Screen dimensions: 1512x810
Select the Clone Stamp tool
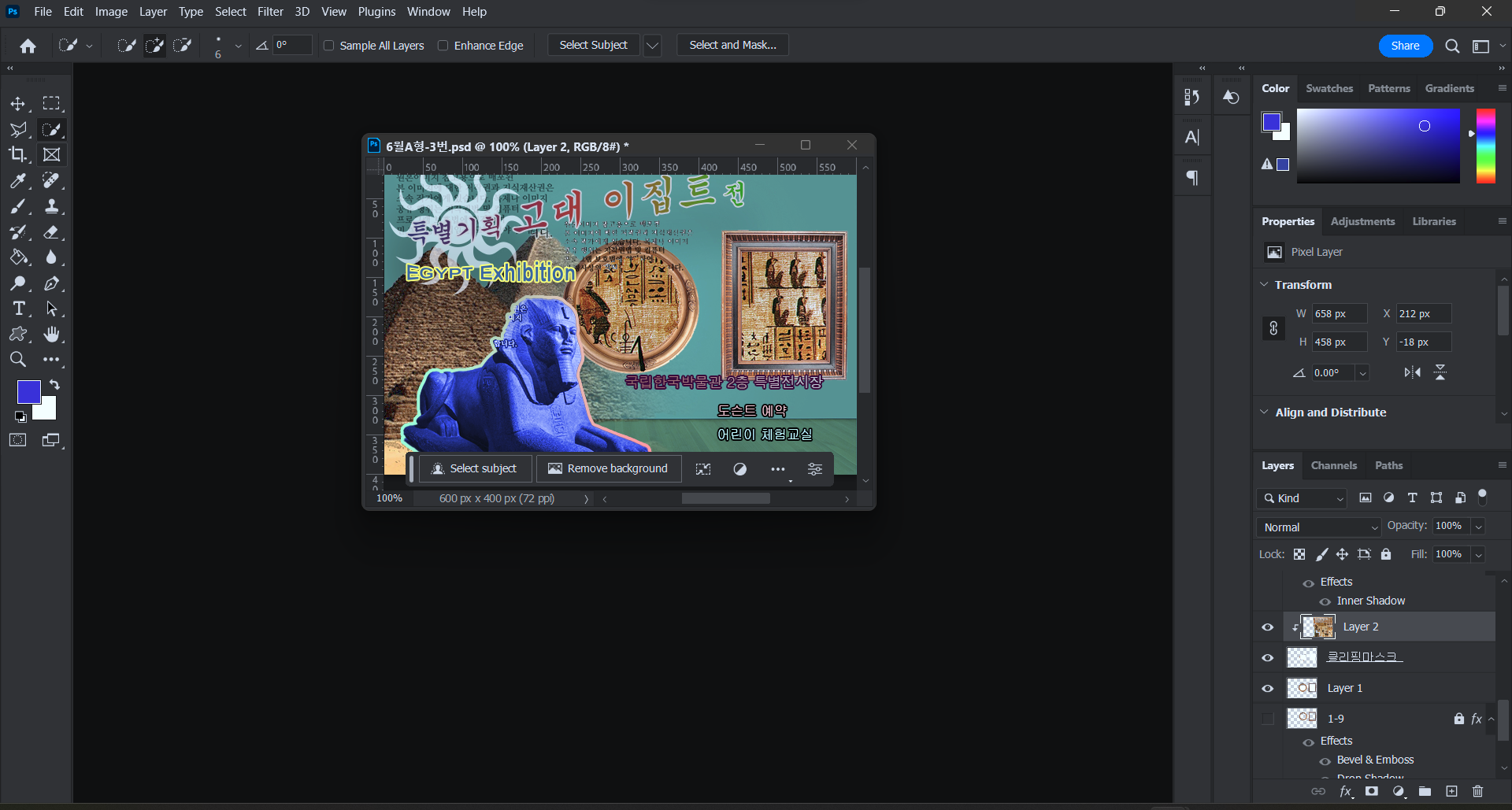pyautogui.click(x=51, y=207)
